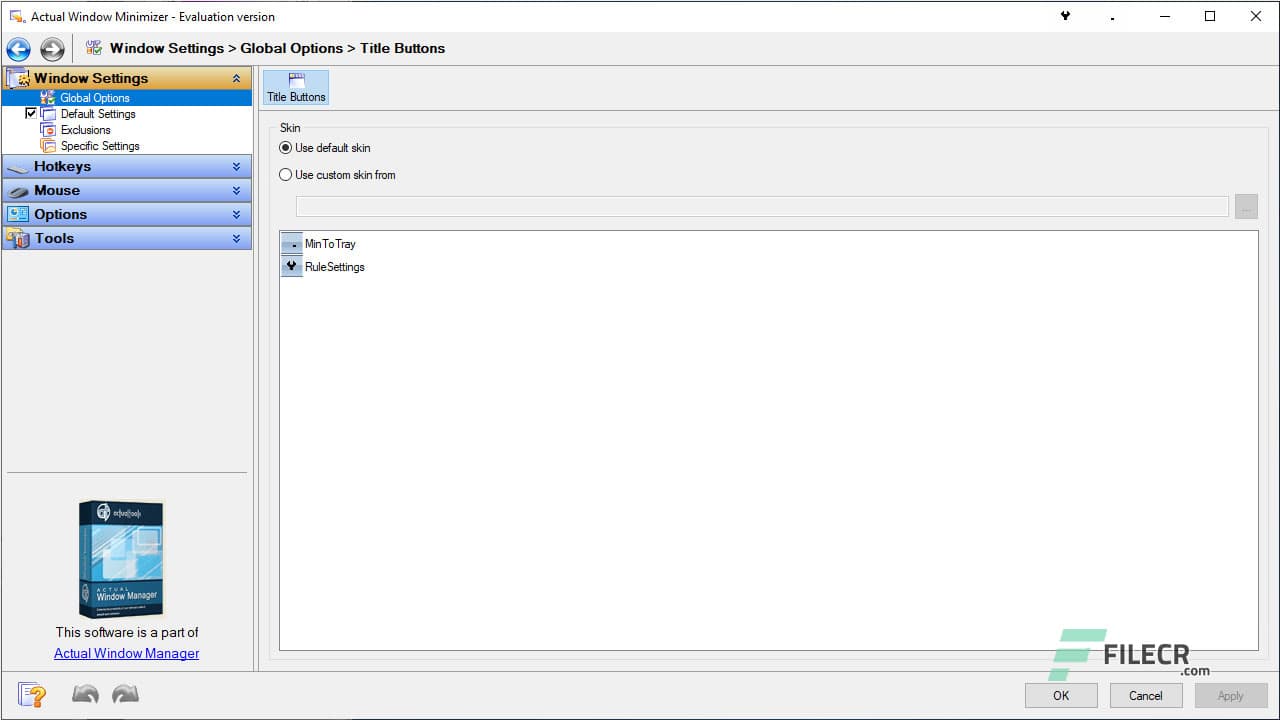Select the Use default skin option

click(x=285, y=147)
